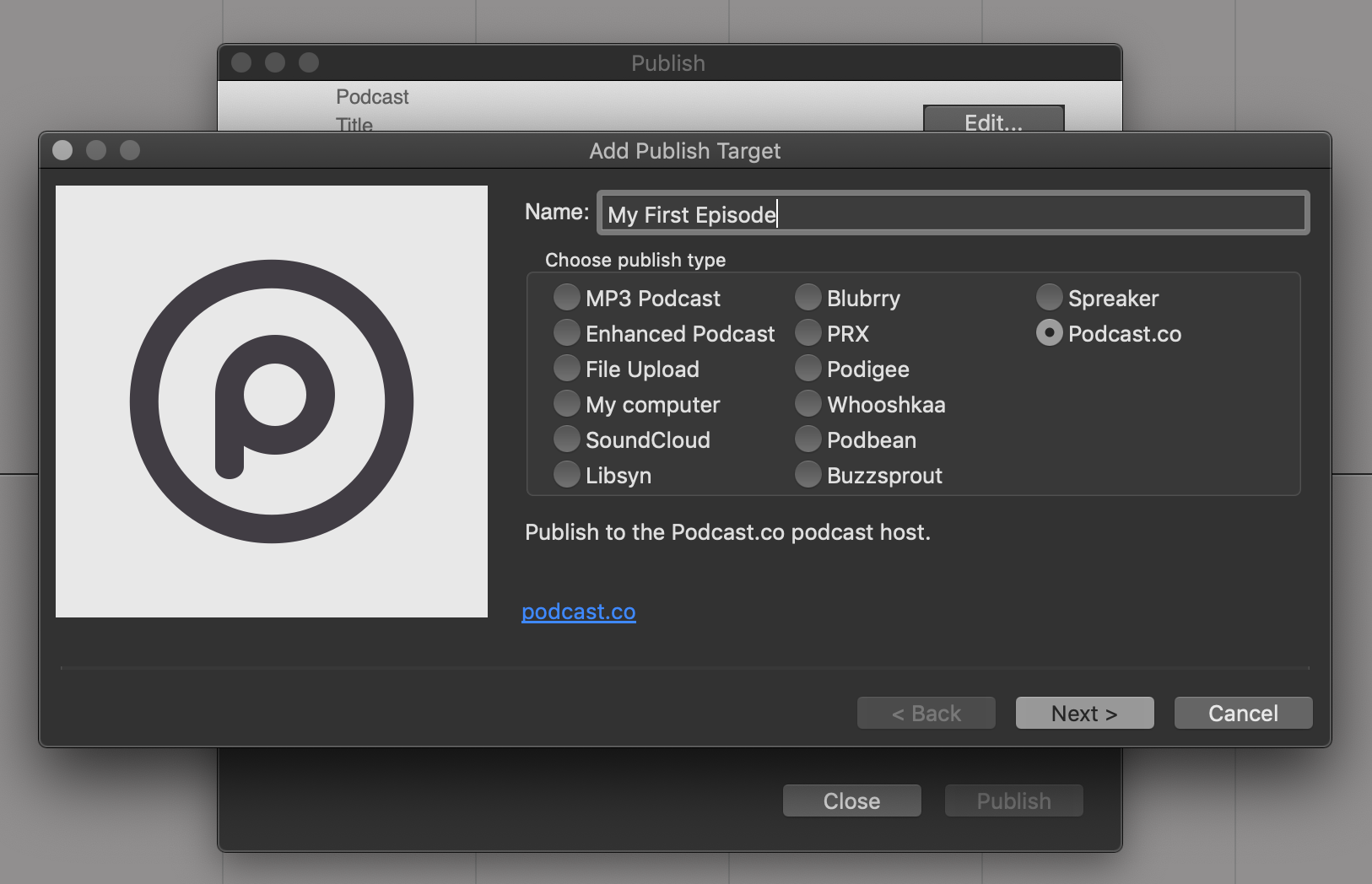Click the Name text field
Image resolution: width=1372 pixels, height=884 pixels.
click(x=953, y=213)
